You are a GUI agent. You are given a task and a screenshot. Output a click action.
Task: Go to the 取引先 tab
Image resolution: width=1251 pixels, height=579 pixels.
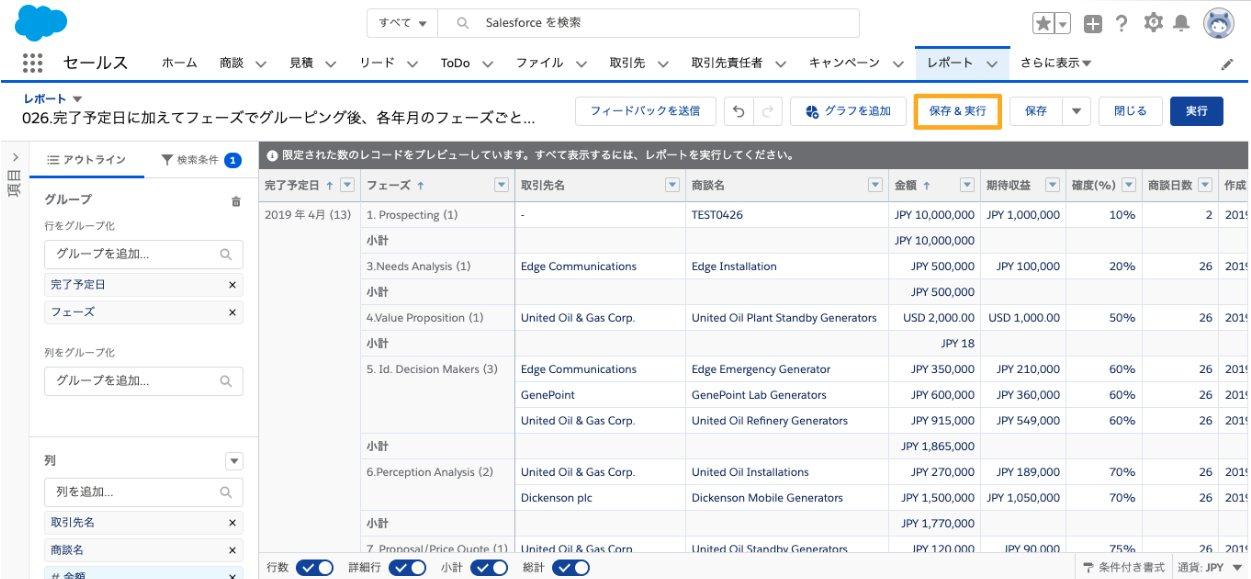[626, 63]
